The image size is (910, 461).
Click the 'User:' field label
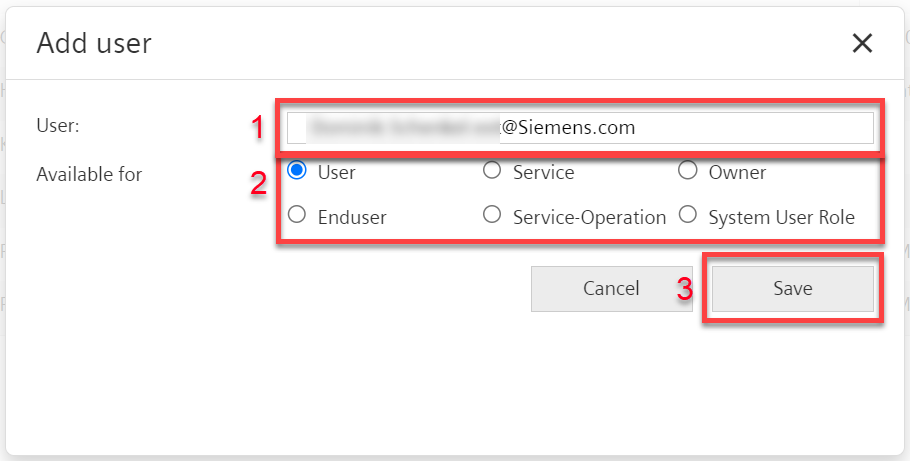pos(57,125)
